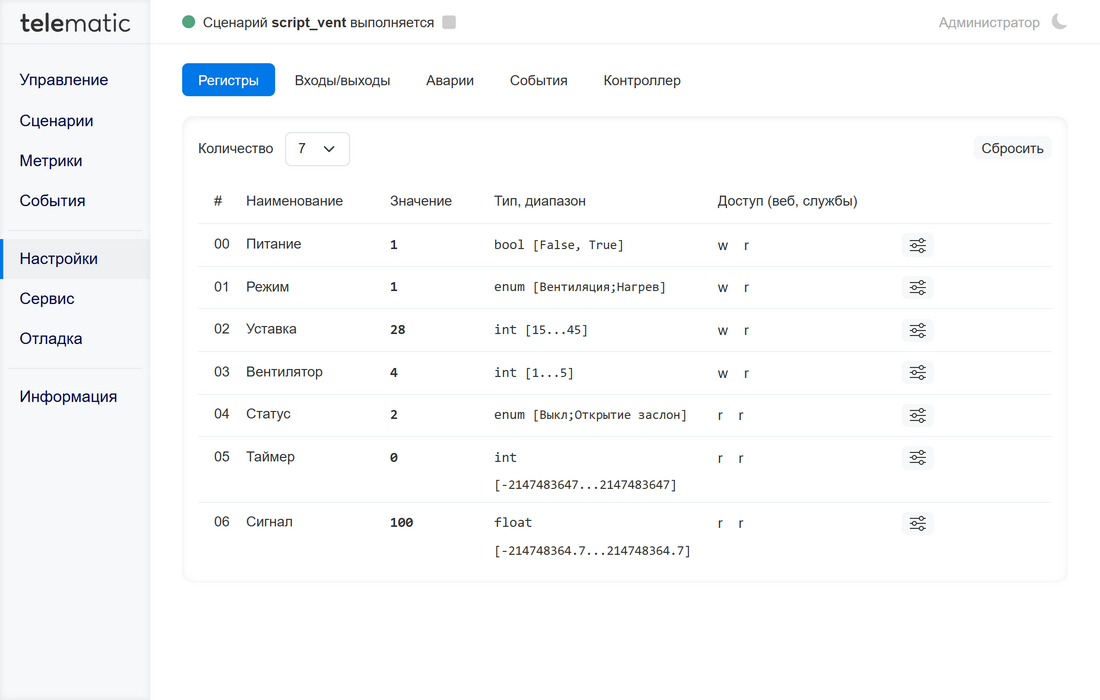This screenshot has height=700, width=1100.
Task: Navigate to Метрики section
Action: point(51,161)
